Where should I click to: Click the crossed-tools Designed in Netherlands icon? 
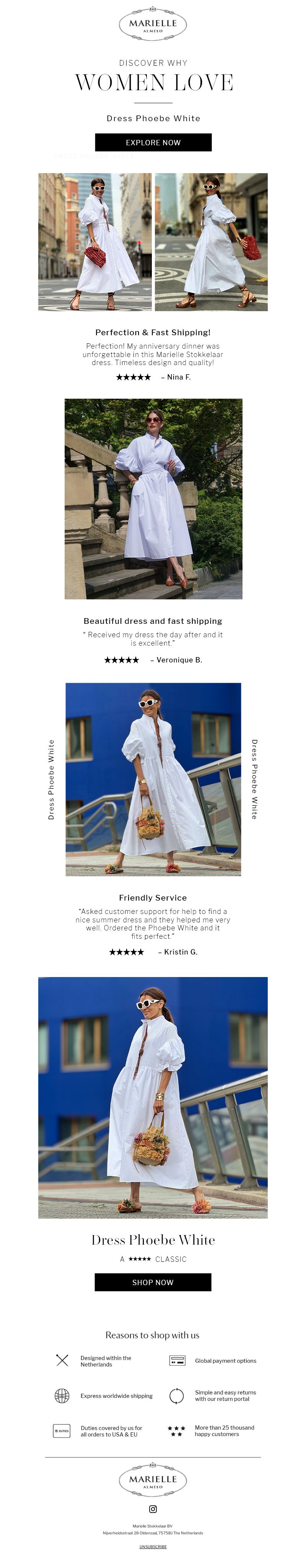click(x=62, y=1360)
